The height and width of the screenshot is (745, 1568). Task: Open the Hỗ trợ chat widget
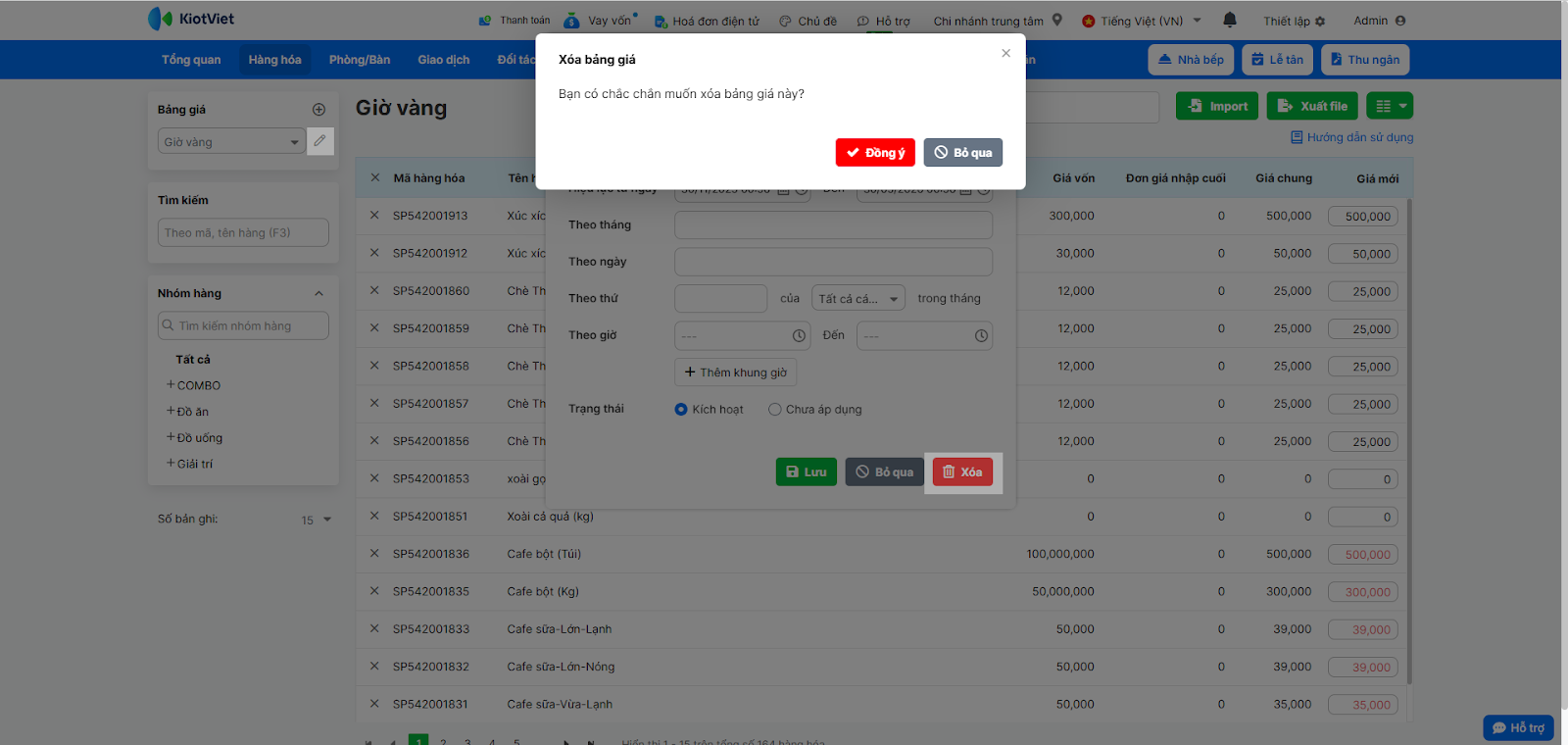[x=1518, y=727]
